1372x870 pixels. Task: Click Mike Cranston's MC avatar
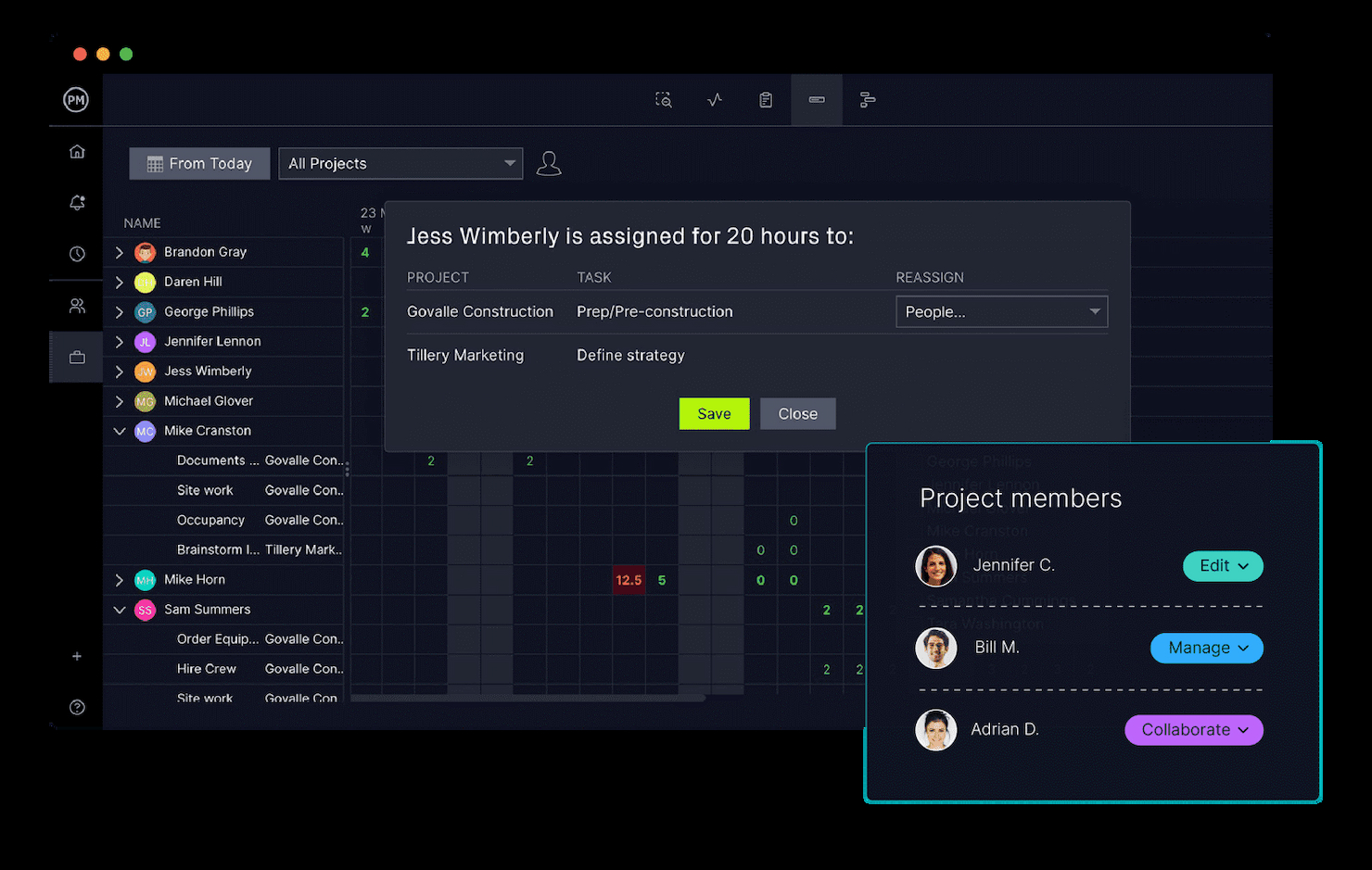click(x=145, y=431)
